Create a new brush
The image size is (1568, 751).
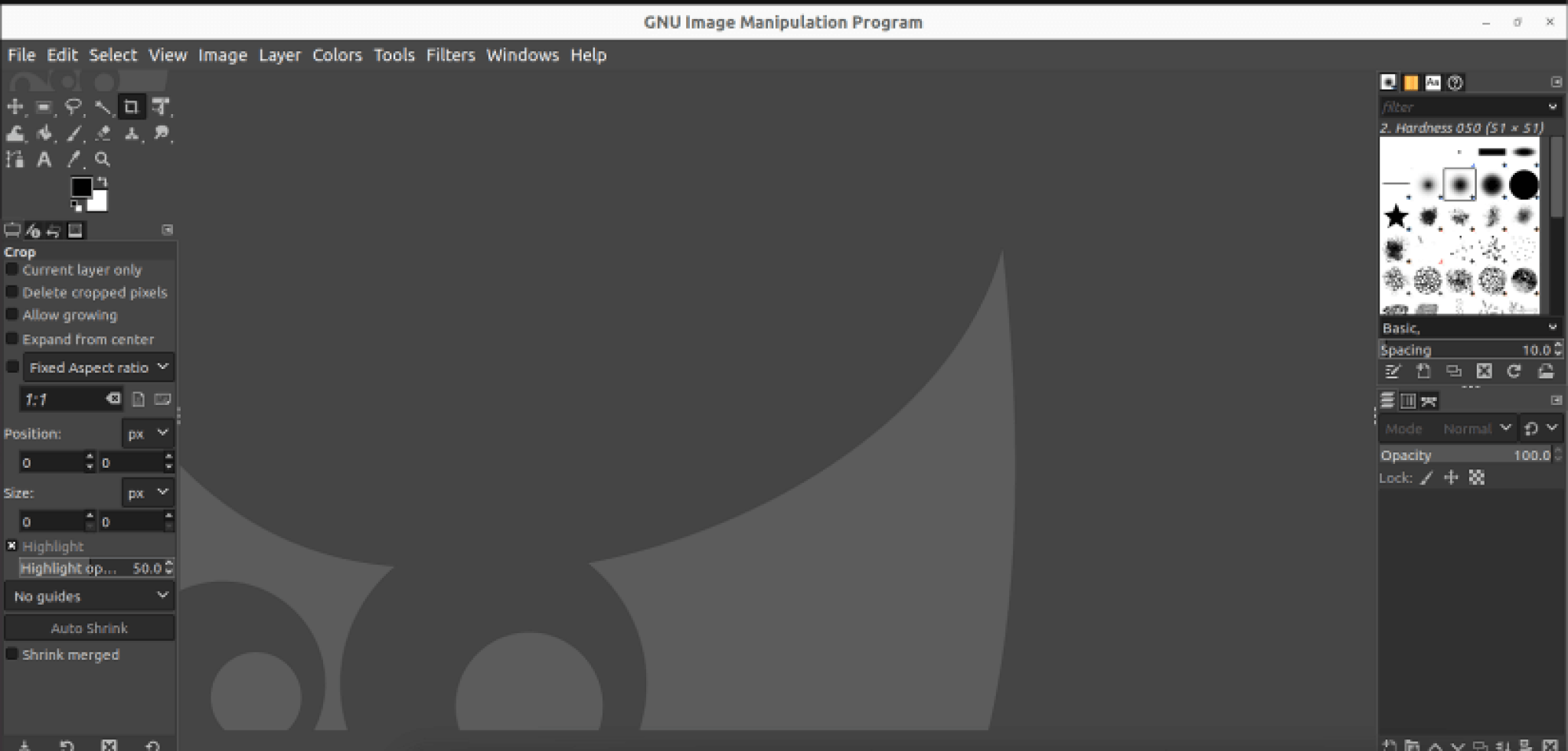[1423, 371]
